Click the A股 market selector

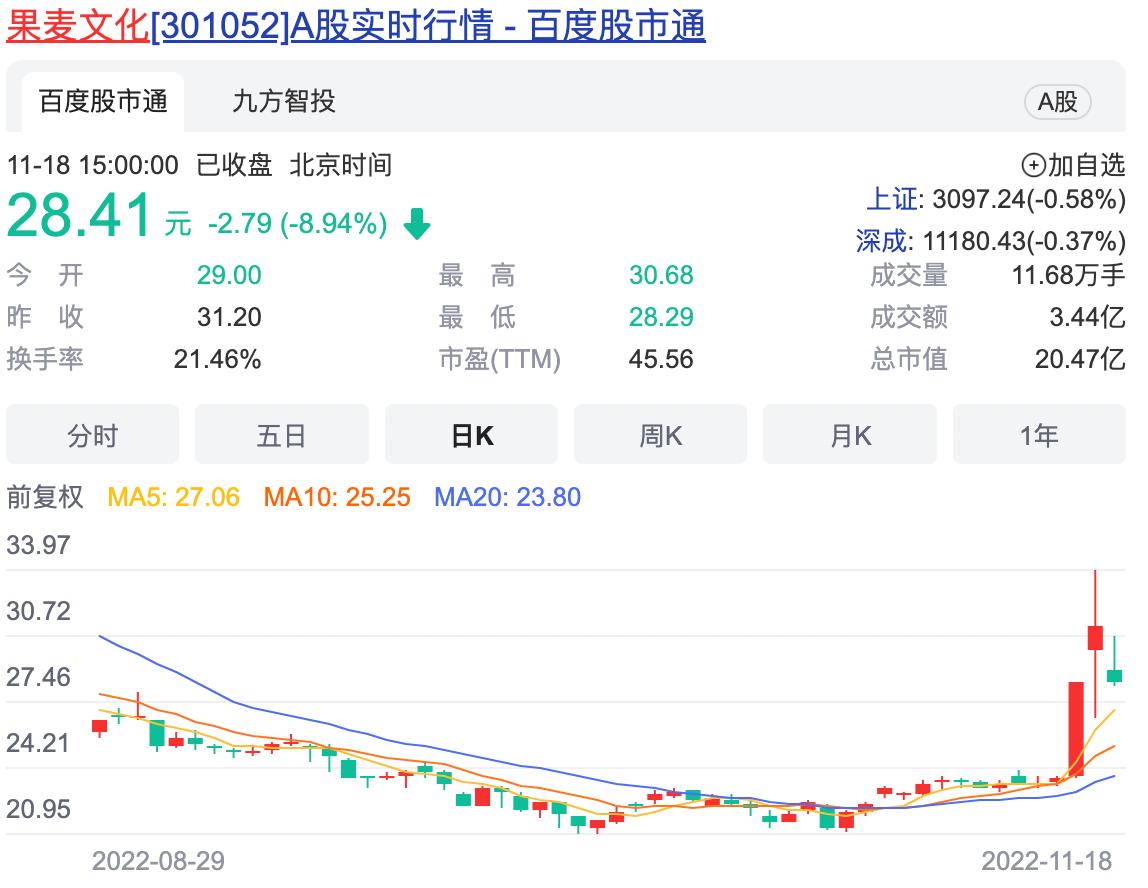click(x=1057, y=101)
